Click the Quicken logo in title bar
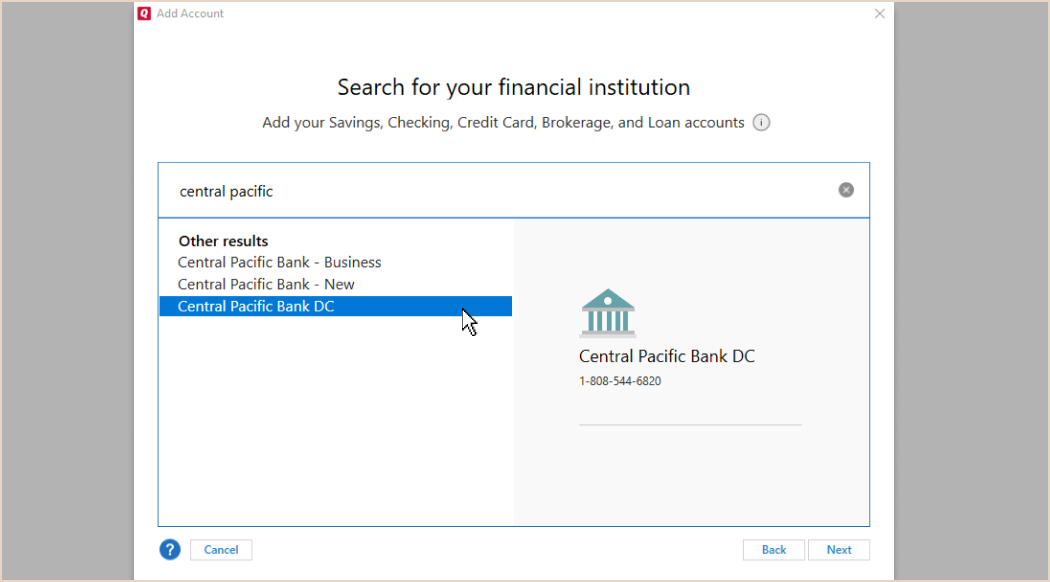 click(144, 13)
